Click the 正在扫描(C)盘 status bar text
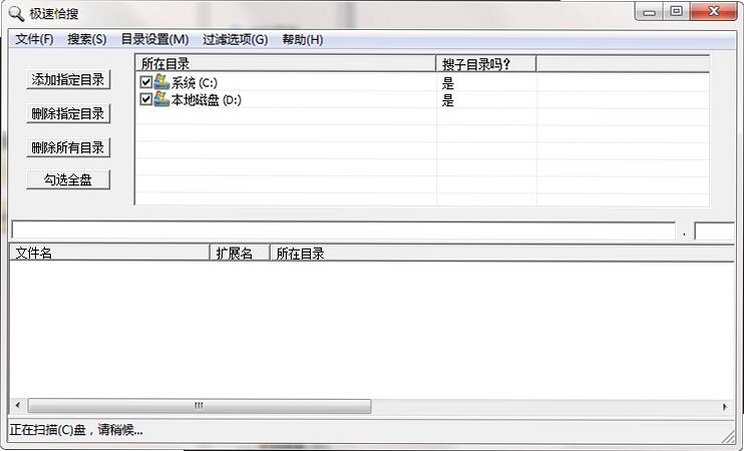 (76, 430)
